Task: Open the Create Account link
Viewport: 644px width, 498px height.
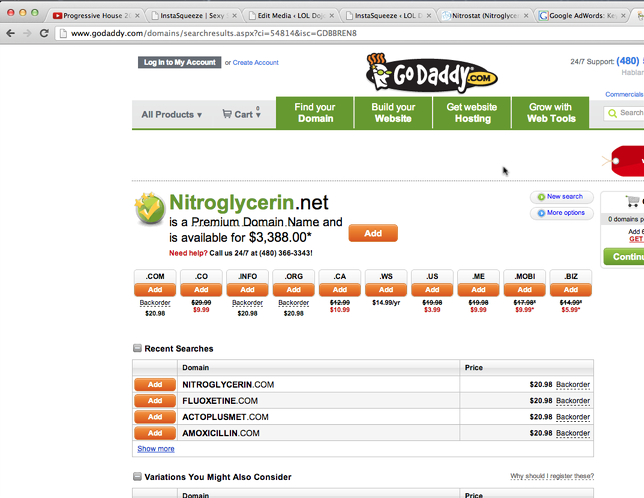Action: click(x=255, y=63)
